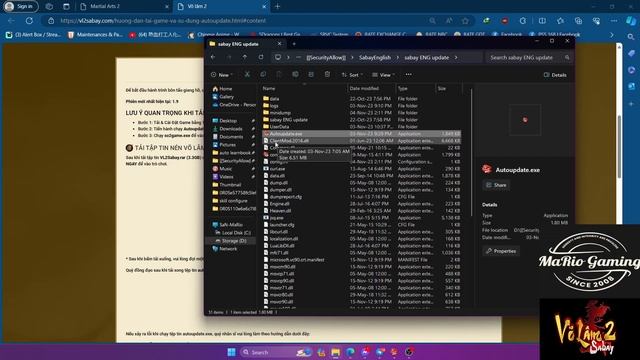The image size is (640, 360).
Task: Click the Paste icon in Explorer toolbar
Action: 279,75
